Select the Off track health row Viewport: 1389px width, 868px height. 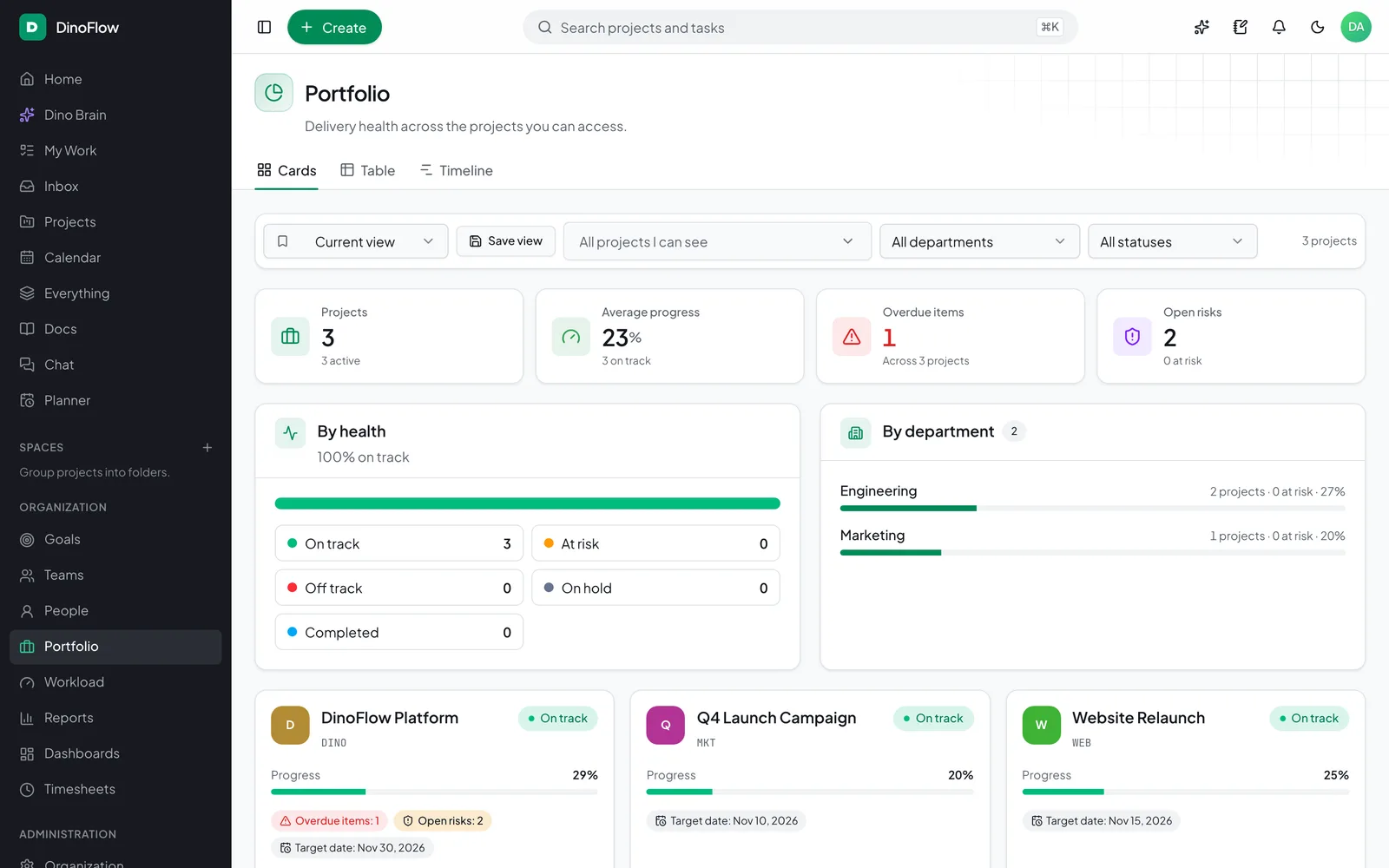[x=399, y=588]
